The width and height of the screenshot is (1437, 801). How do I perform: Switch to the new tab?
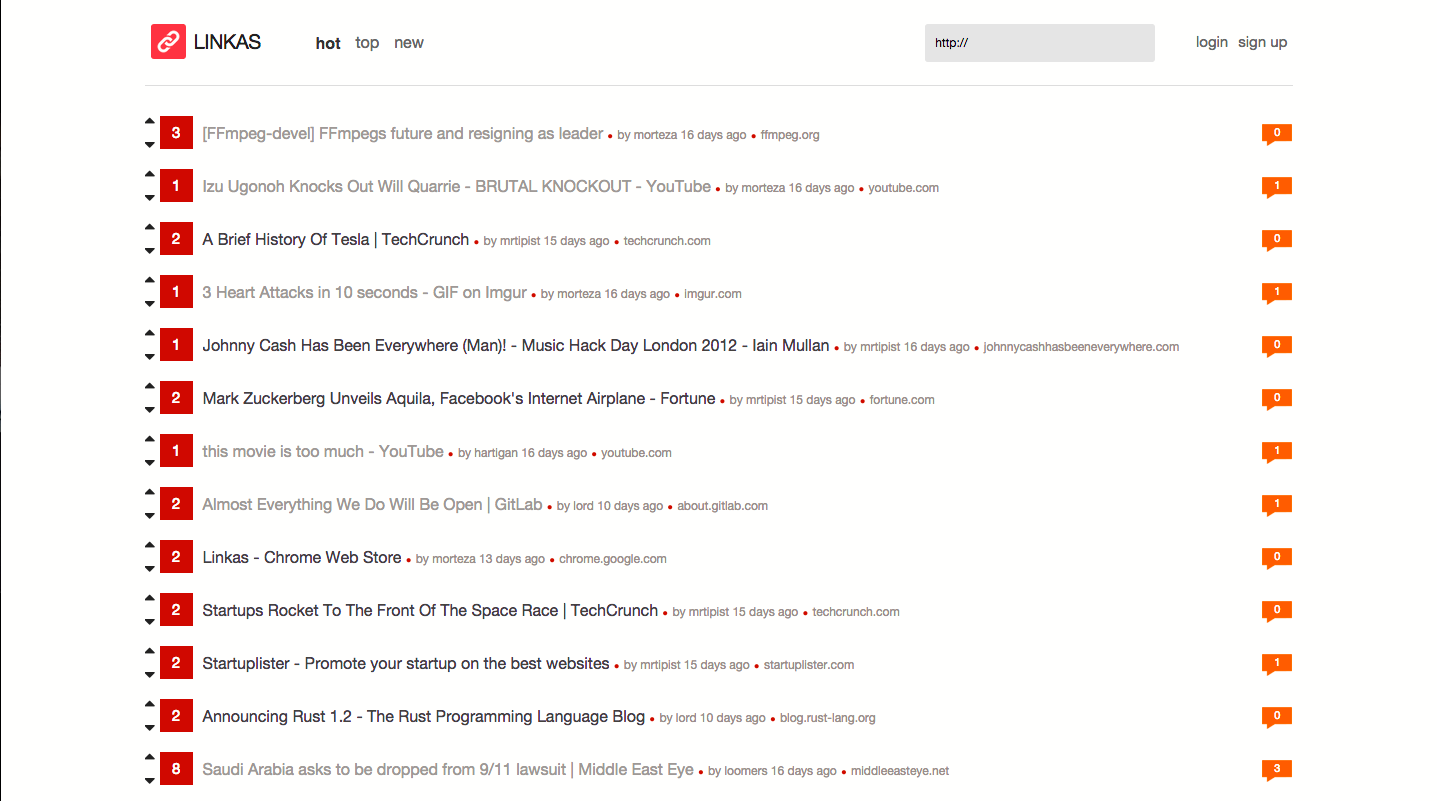[x=409, y=43]
